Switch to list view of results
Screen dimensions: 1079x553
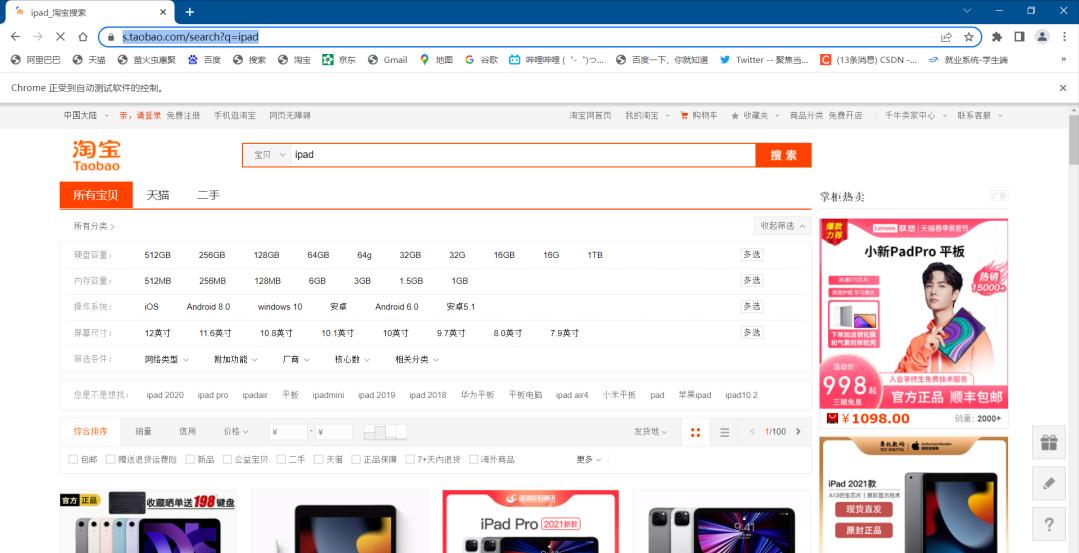pyautogui.click(x=725, y=432)
